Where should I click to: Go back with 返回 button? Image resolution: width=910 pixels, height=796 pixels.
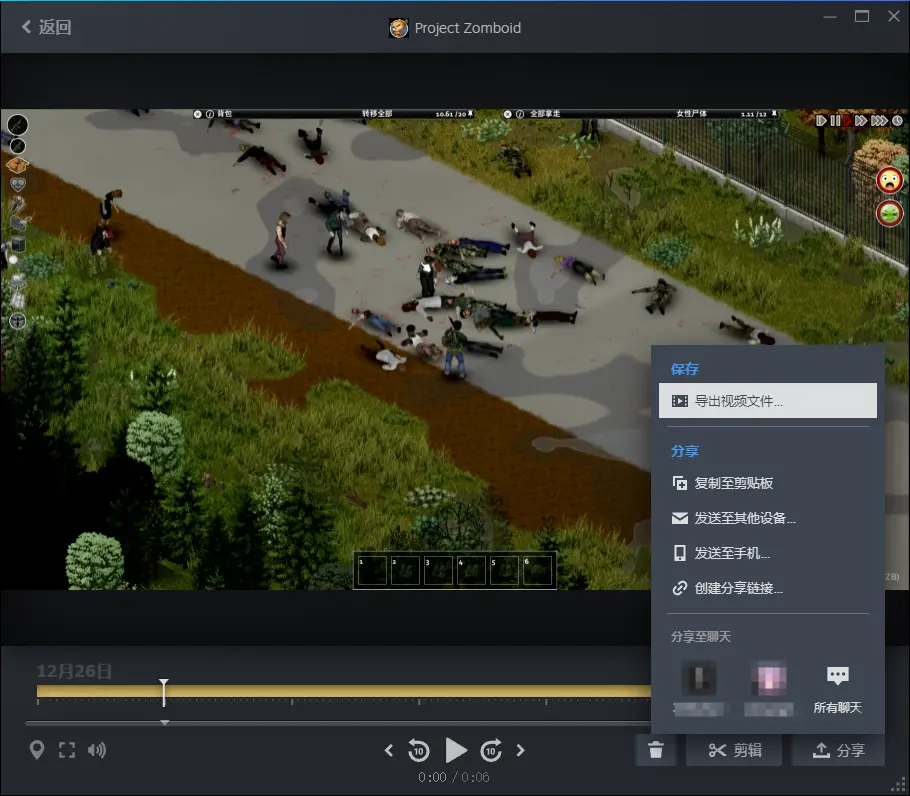coord(46,27)
